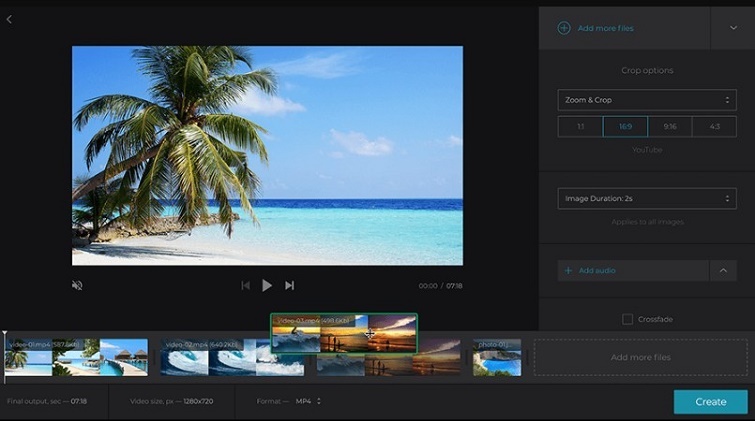The width and height of the screenshot is (755, 422).
Task: Click the dashed Add more files timeline slot
Action: pyautogui.click(x=640, y=357)
